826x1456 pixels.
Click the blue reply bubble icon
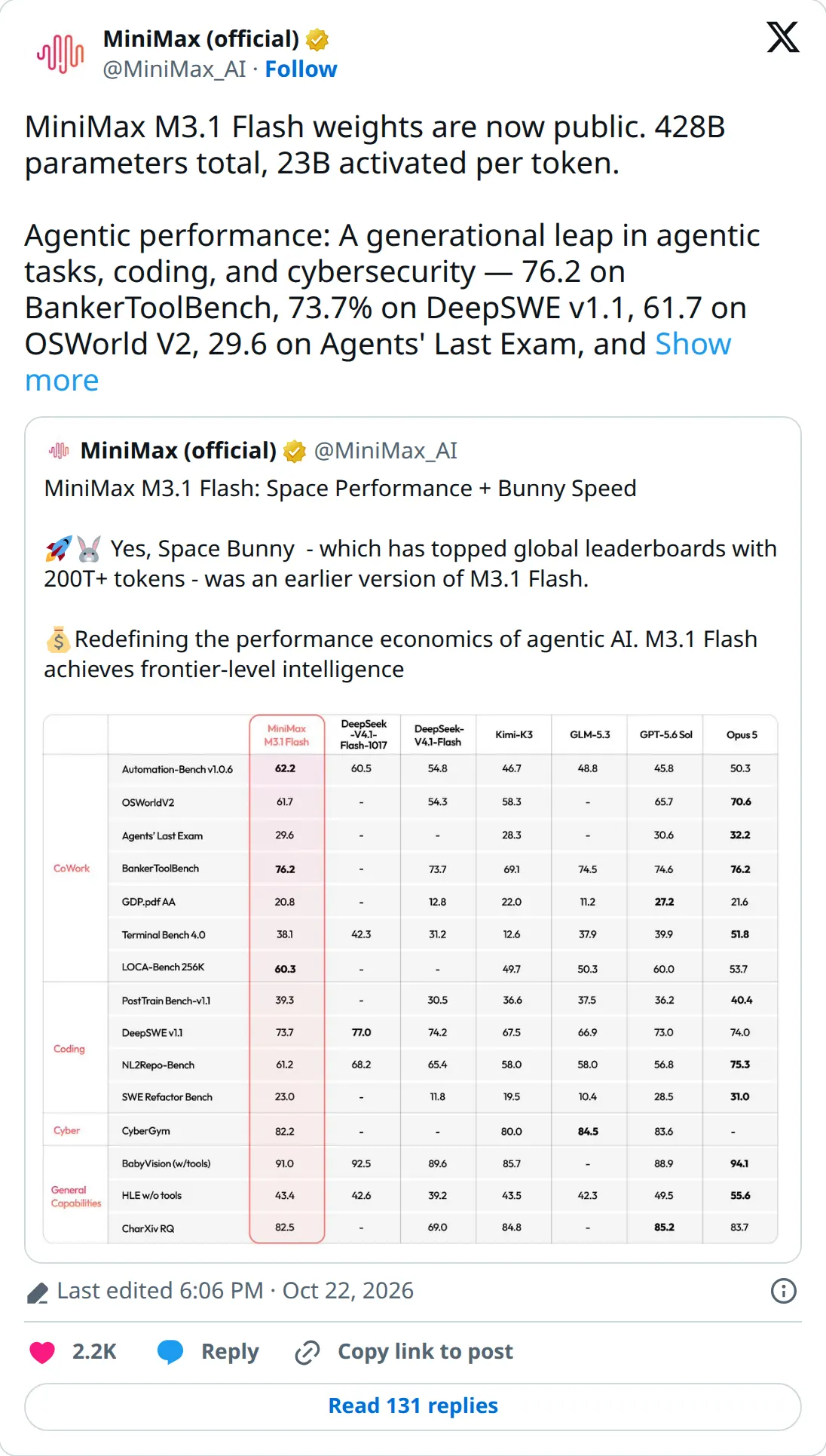pos(170,1352)
